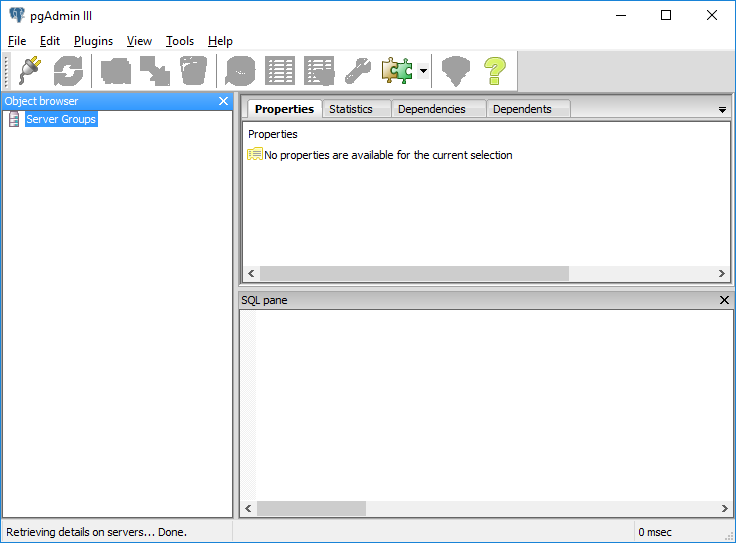Click the SQL pane horizontal scrollbar thumb
Screen dimensions: 736x543
tap(311, 508)
